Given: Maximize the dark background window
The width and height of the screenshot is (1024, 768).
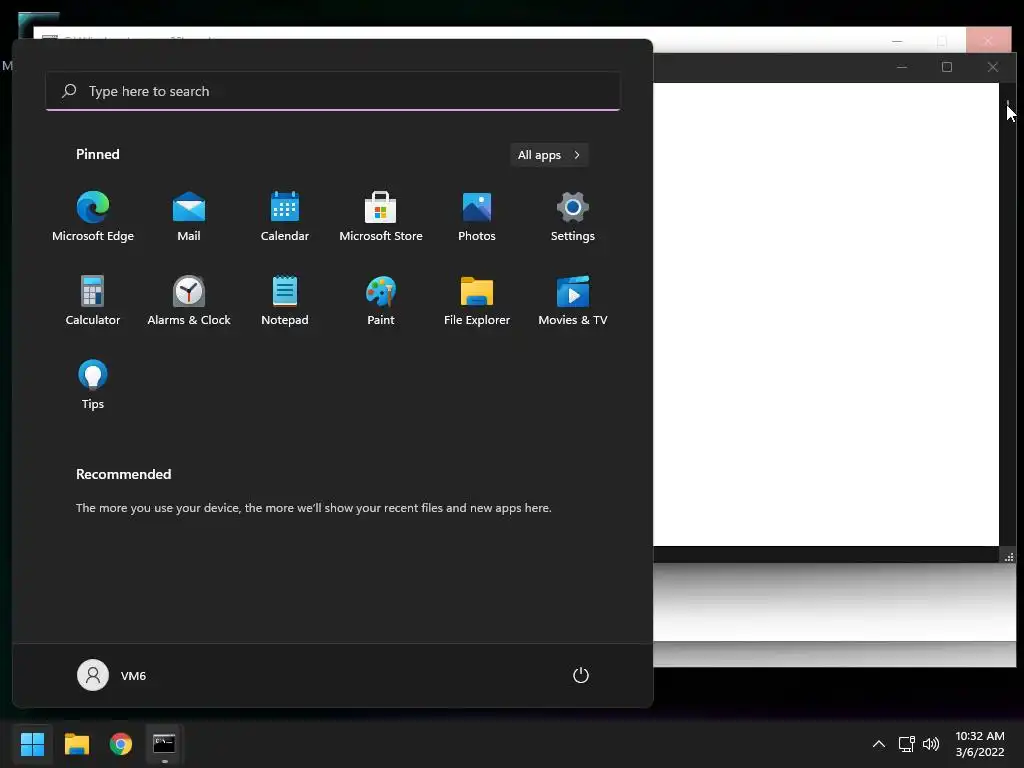Looking at the screenshot, I should pyautogui.click(x=947, y=67).
